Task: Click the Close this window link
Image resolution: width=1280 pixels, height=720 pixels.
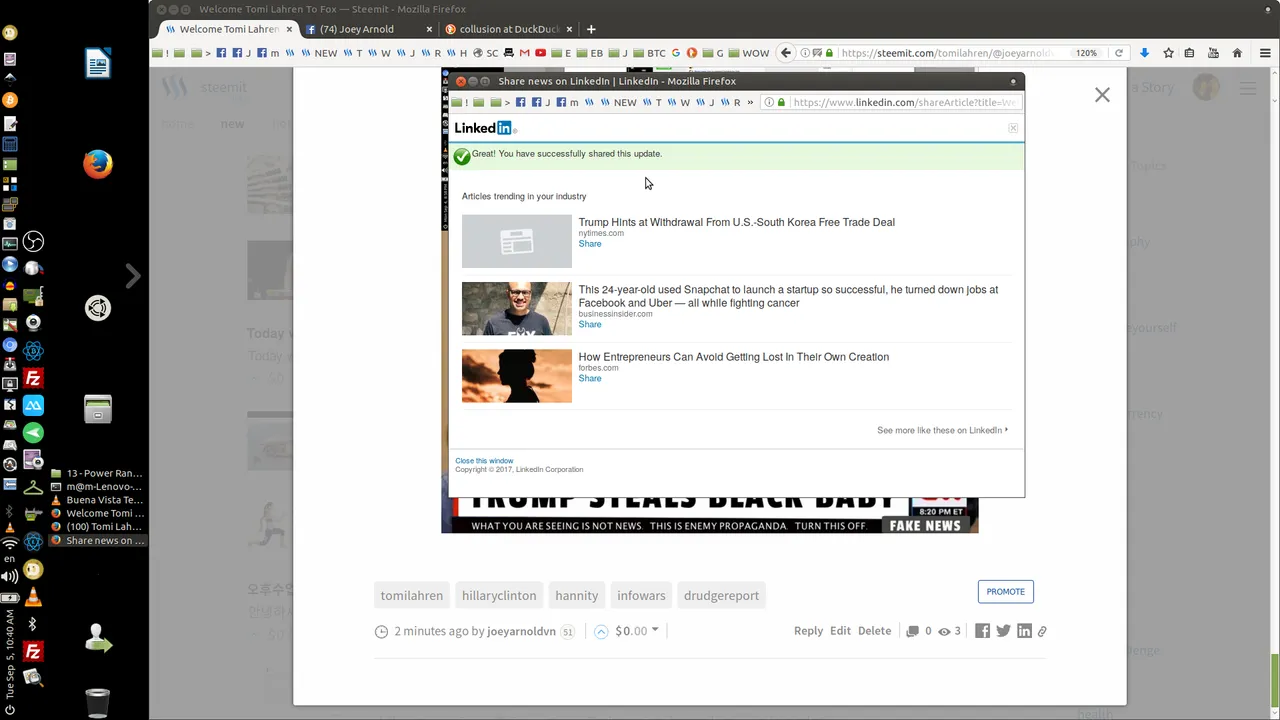Action: click(x=484, y=461)
